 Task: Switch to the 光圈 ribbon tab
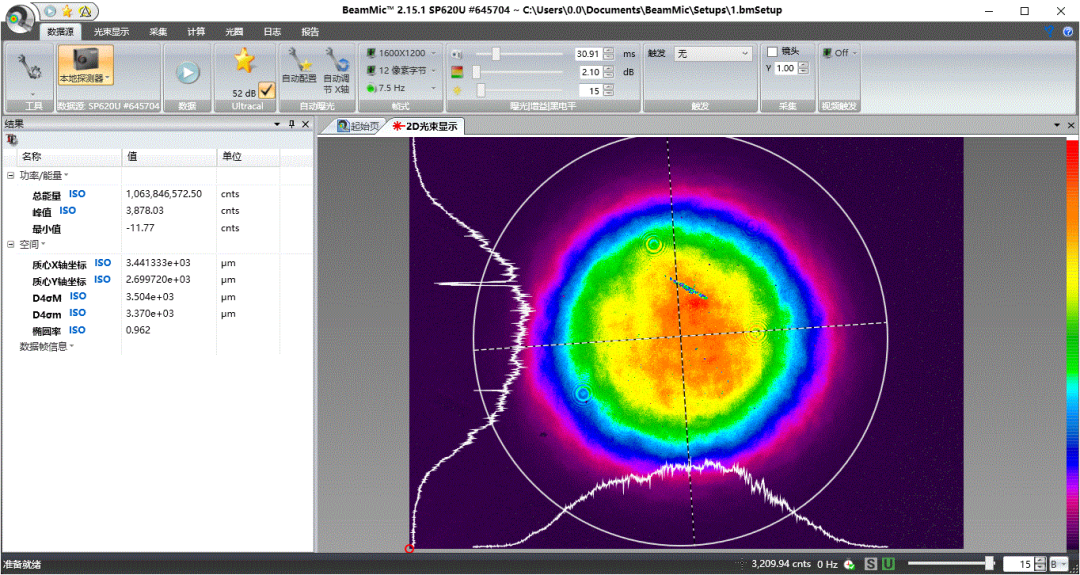coord(234,32)
